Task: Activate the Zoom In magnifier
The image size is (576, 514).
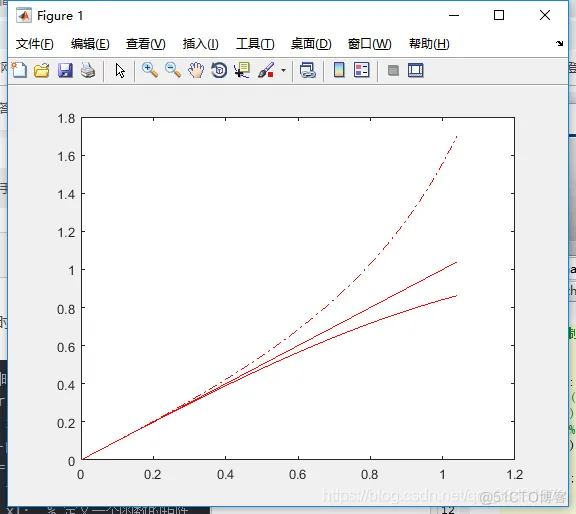Action: pos(150,70)
